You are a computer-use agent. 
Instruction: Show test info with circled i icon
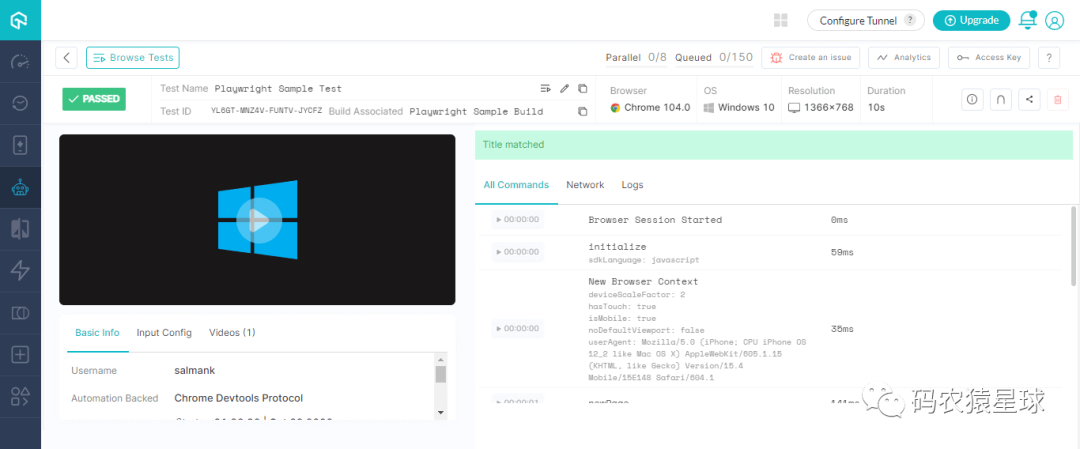[972, 99]
